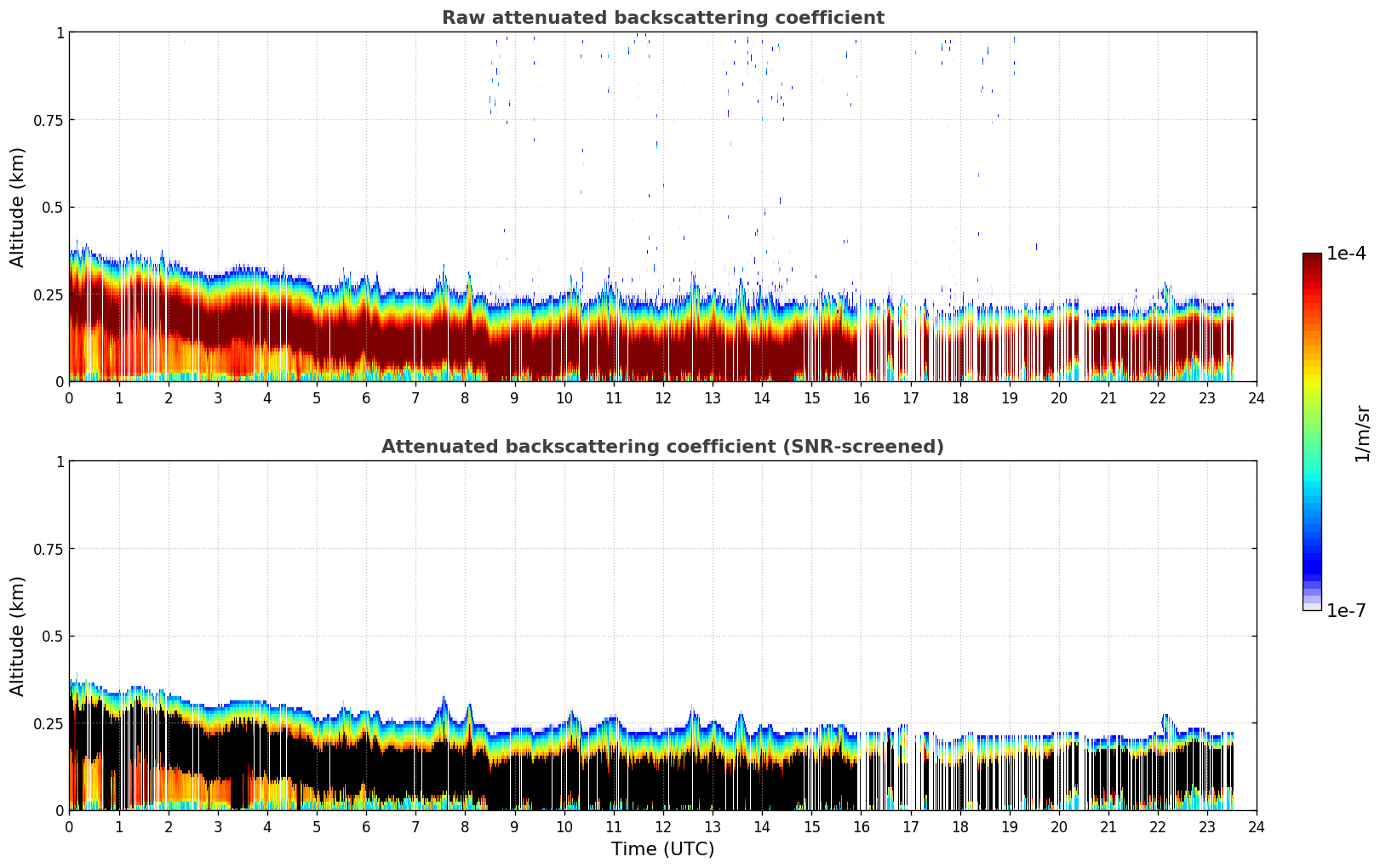1380x868 pixels.
Task: Click hour 0 tick on bottom plot's time axis
Action: click(x=70, y=827)
